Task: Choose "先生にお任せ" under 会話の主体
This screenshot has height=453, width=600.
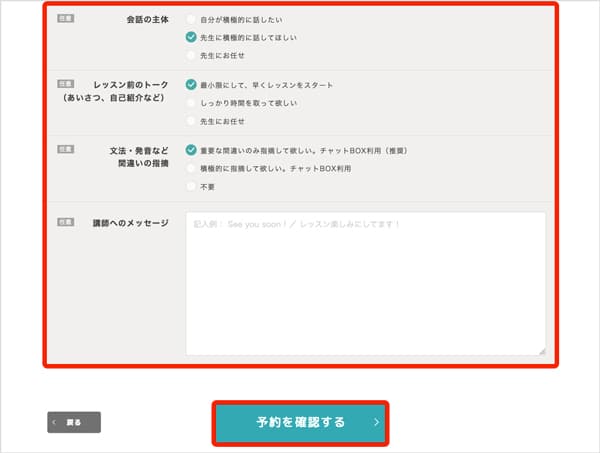Action: pos(191,54)
